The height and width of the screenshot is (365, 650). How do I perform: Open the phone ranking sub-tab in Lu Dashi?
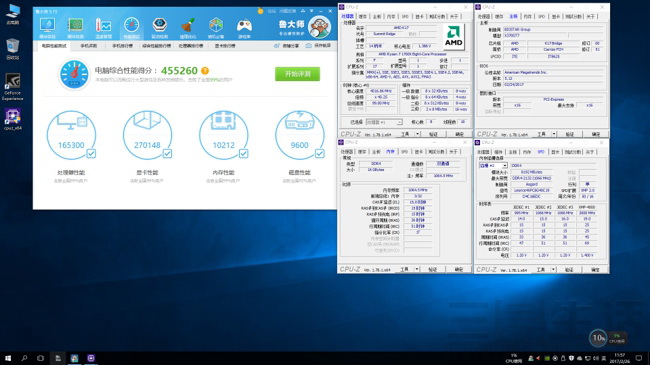(122, 46)
